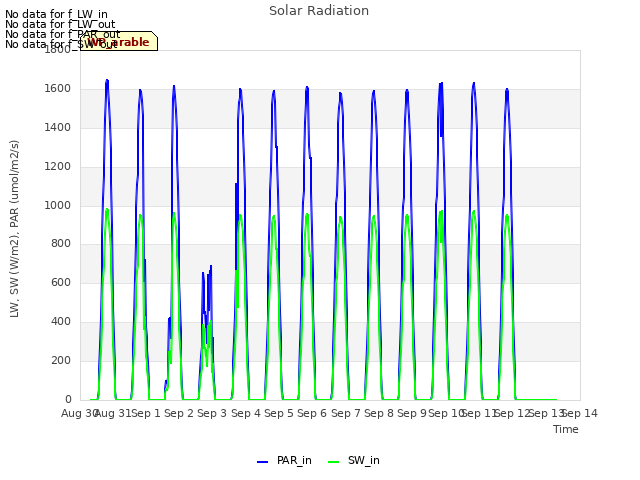
Task: Click the '200' y-axis tick label
Action: tap(61, 360)
